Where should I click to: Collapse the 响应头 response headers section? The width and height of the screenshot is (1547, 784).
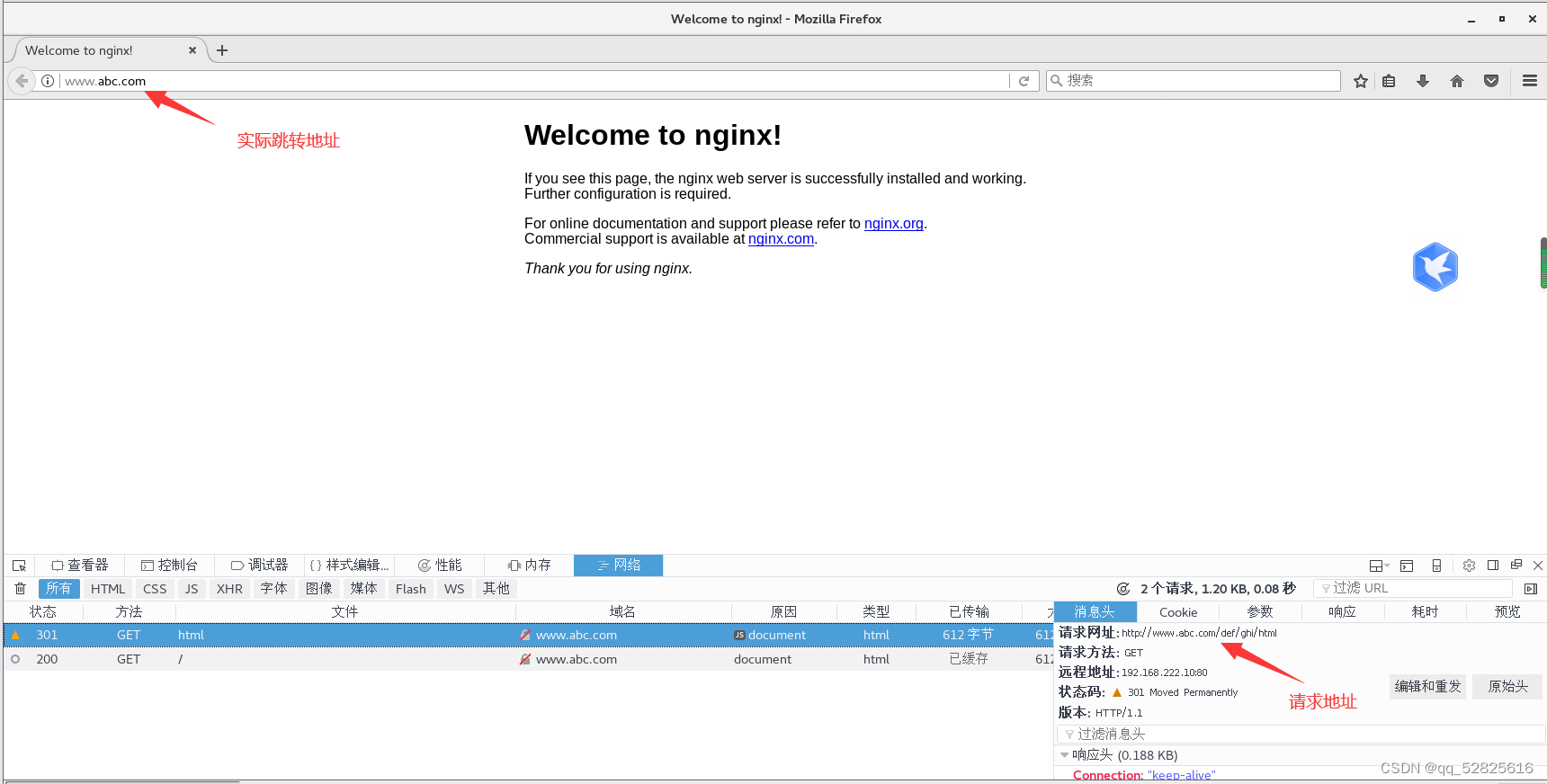(1065, 755)
